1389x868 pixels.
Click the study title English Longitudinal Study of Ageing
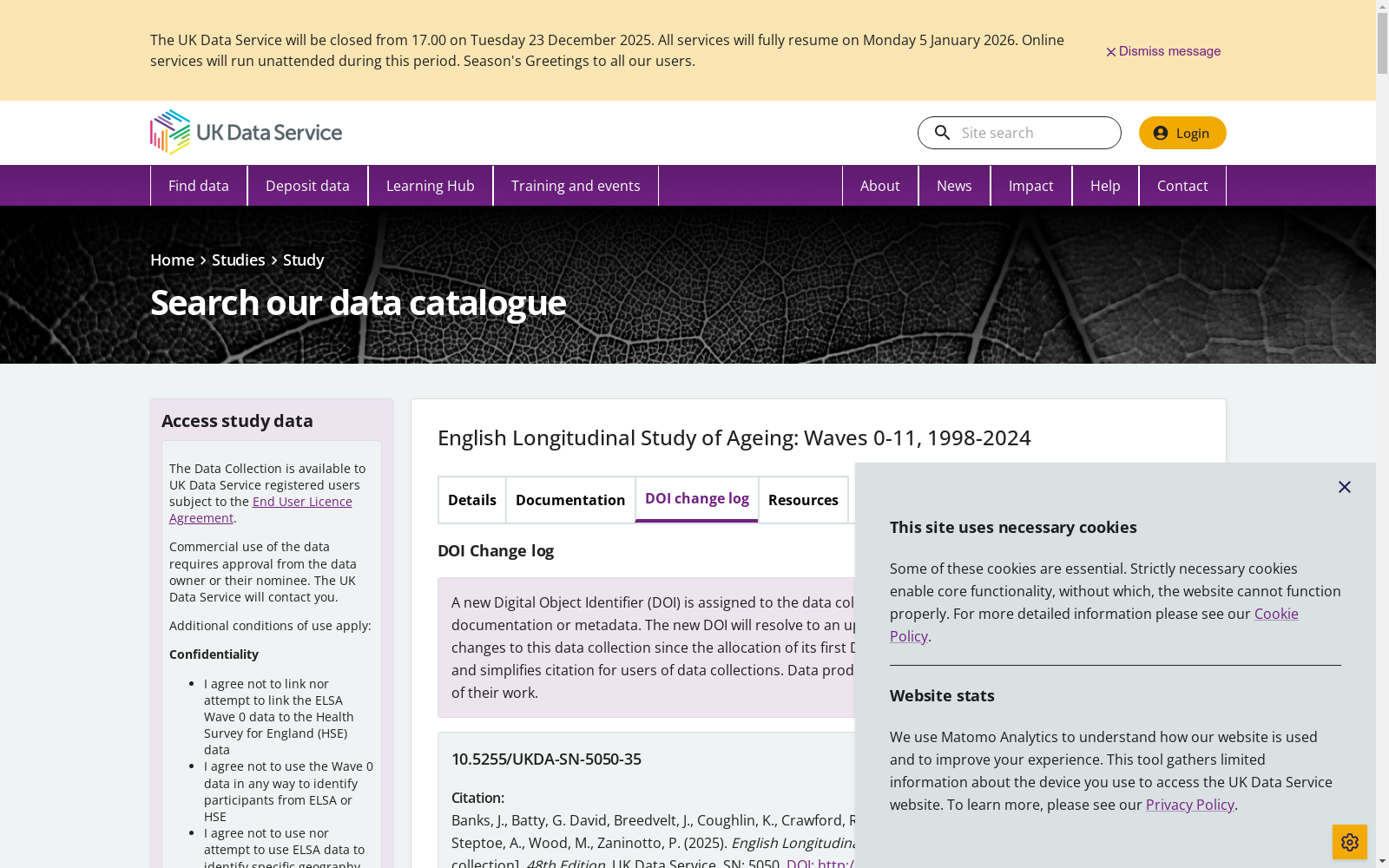[x=734, y=437]
